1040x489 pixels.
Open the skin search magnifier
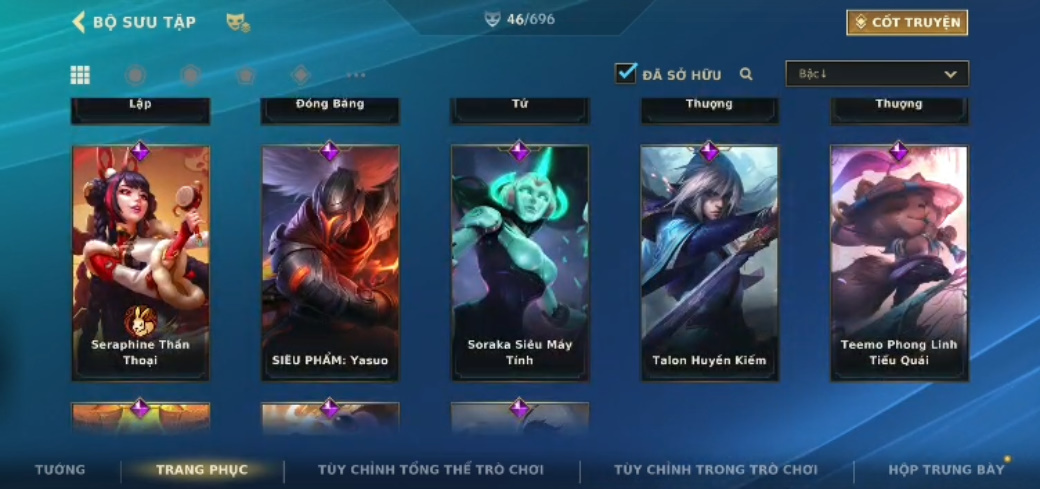tap(746, 74)
